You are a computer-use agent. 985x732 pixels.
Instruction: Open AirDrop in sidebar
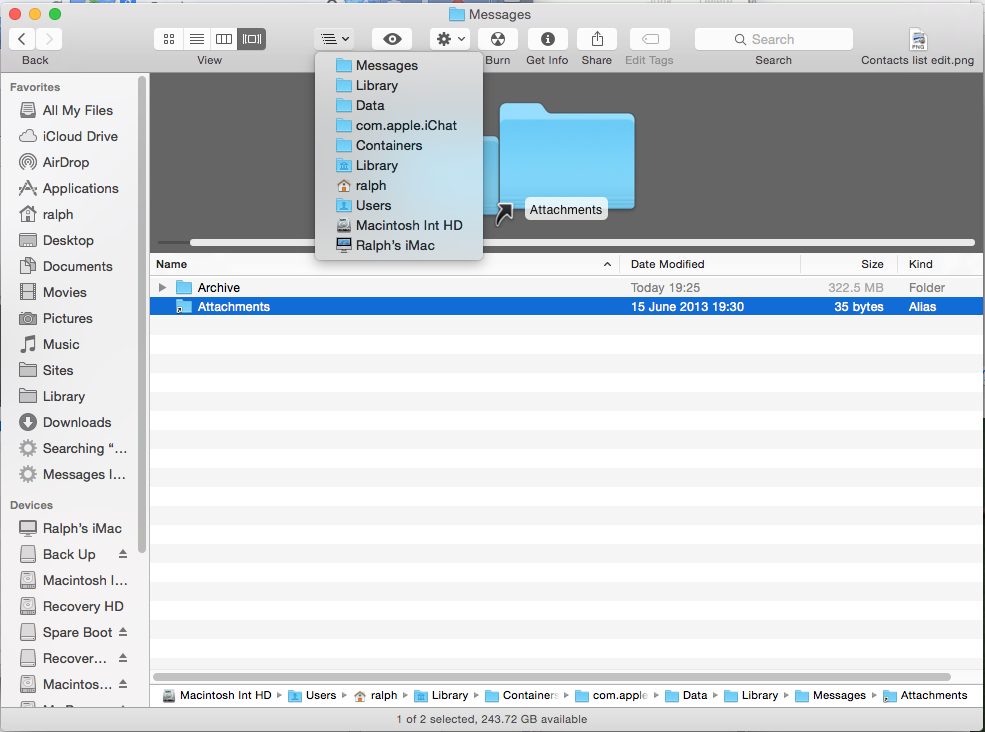coord(69,162)
